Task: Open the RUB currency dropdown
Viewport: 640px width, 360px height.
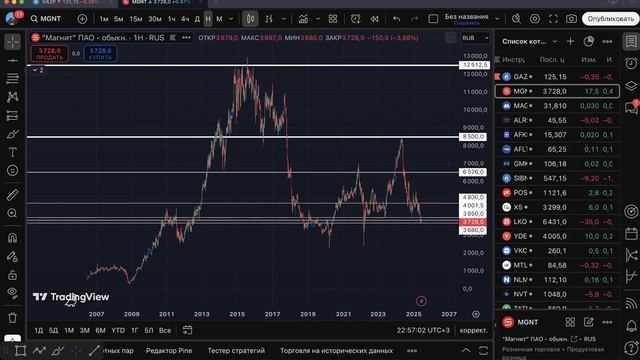Action: (475, 38)
